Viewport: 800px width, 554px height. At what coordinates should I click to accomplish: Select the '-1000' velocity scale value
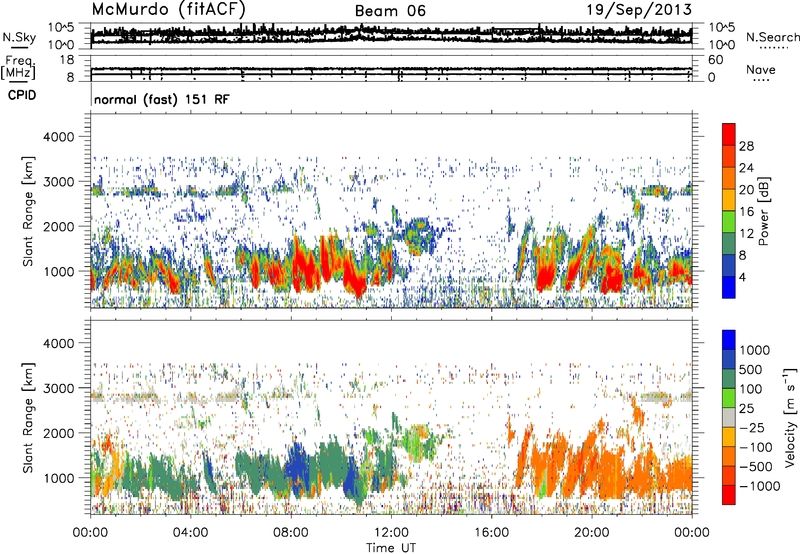pos(760,486)
